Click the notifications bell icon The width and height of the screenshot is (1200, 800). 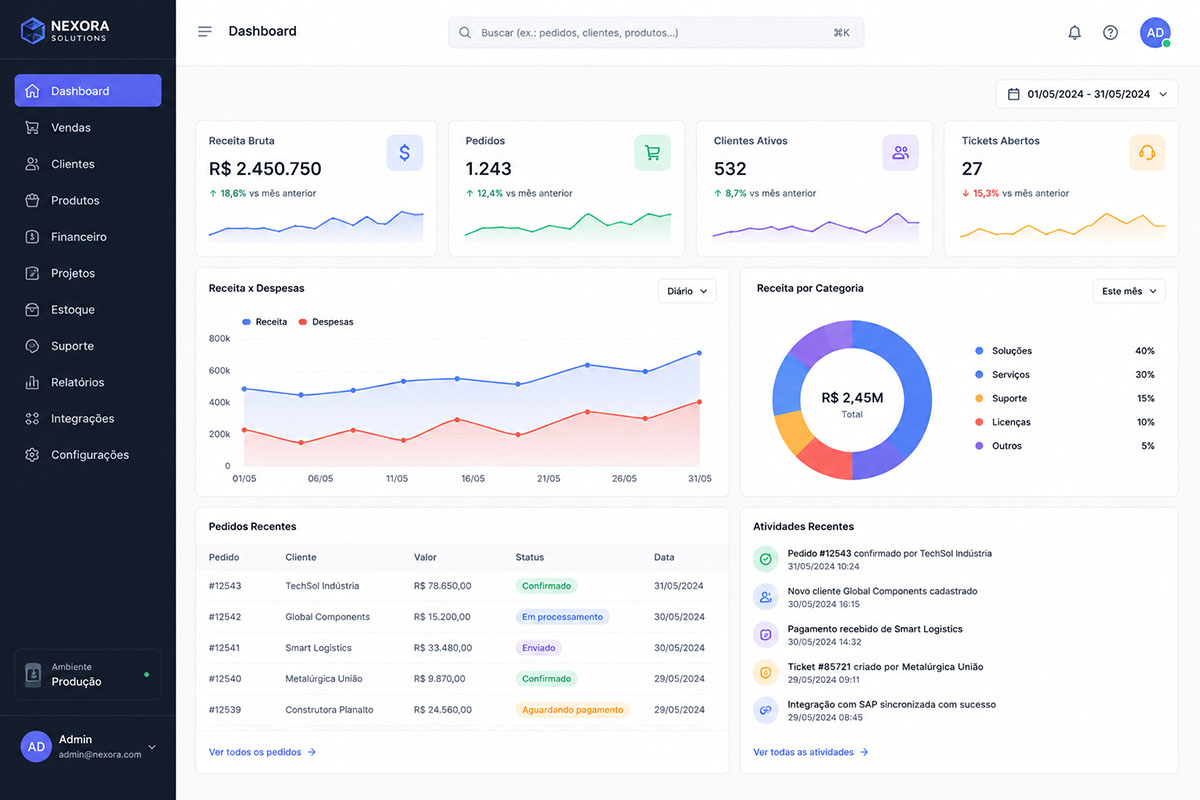[x=1074, y=32]
